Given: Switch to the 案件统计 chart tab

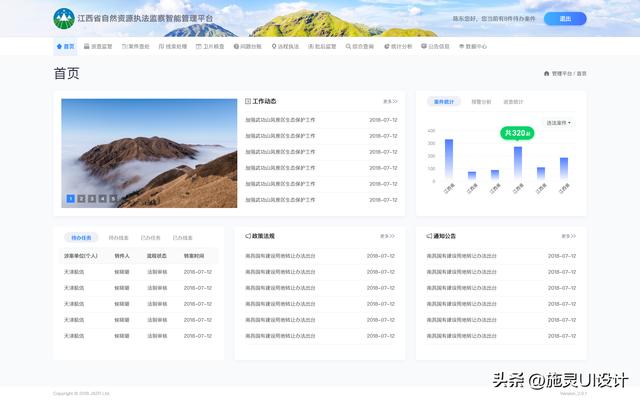Looking at the screenshot, I should tap(444, 102).
